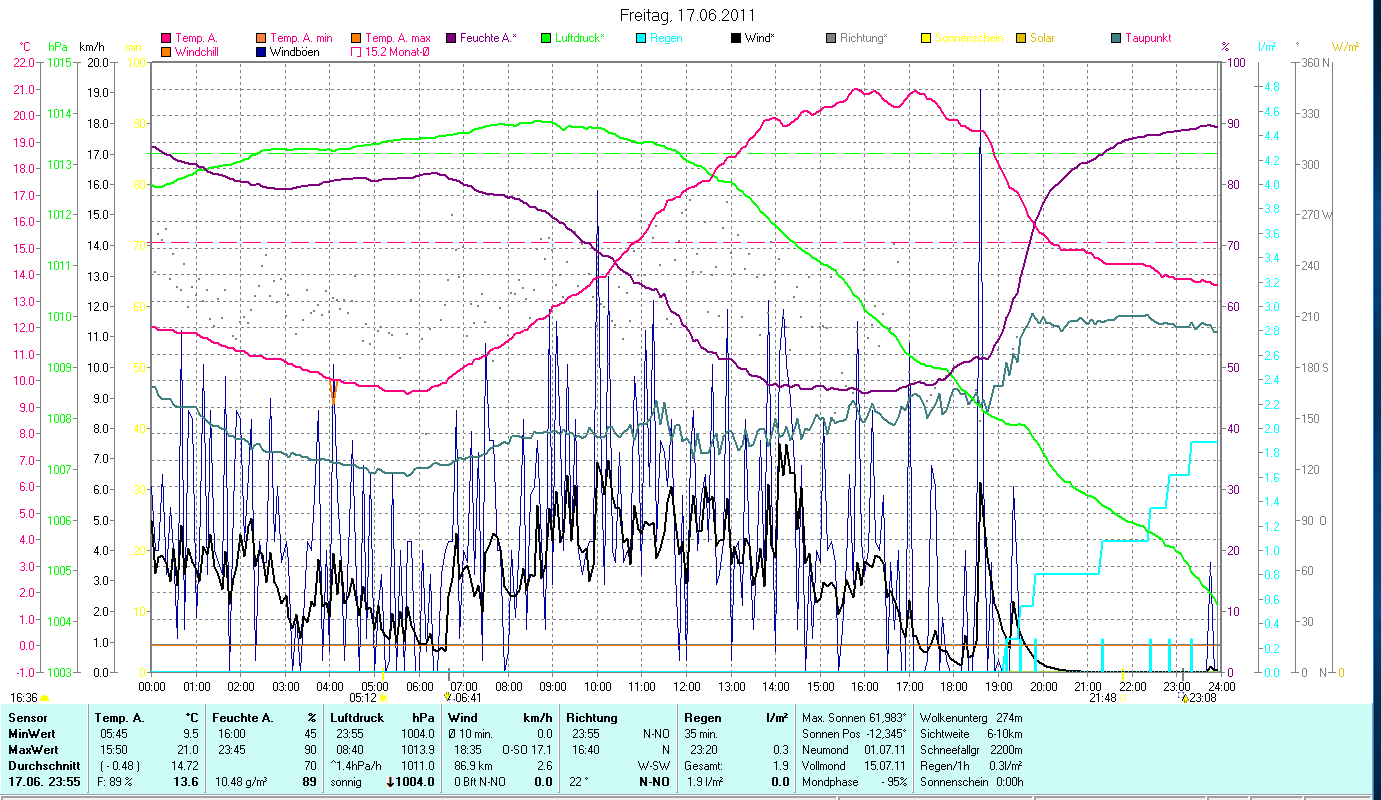Click the timestamp 17.06. 23:55
This screenshot has height=800, width=1381.
(x=45, y=782)
